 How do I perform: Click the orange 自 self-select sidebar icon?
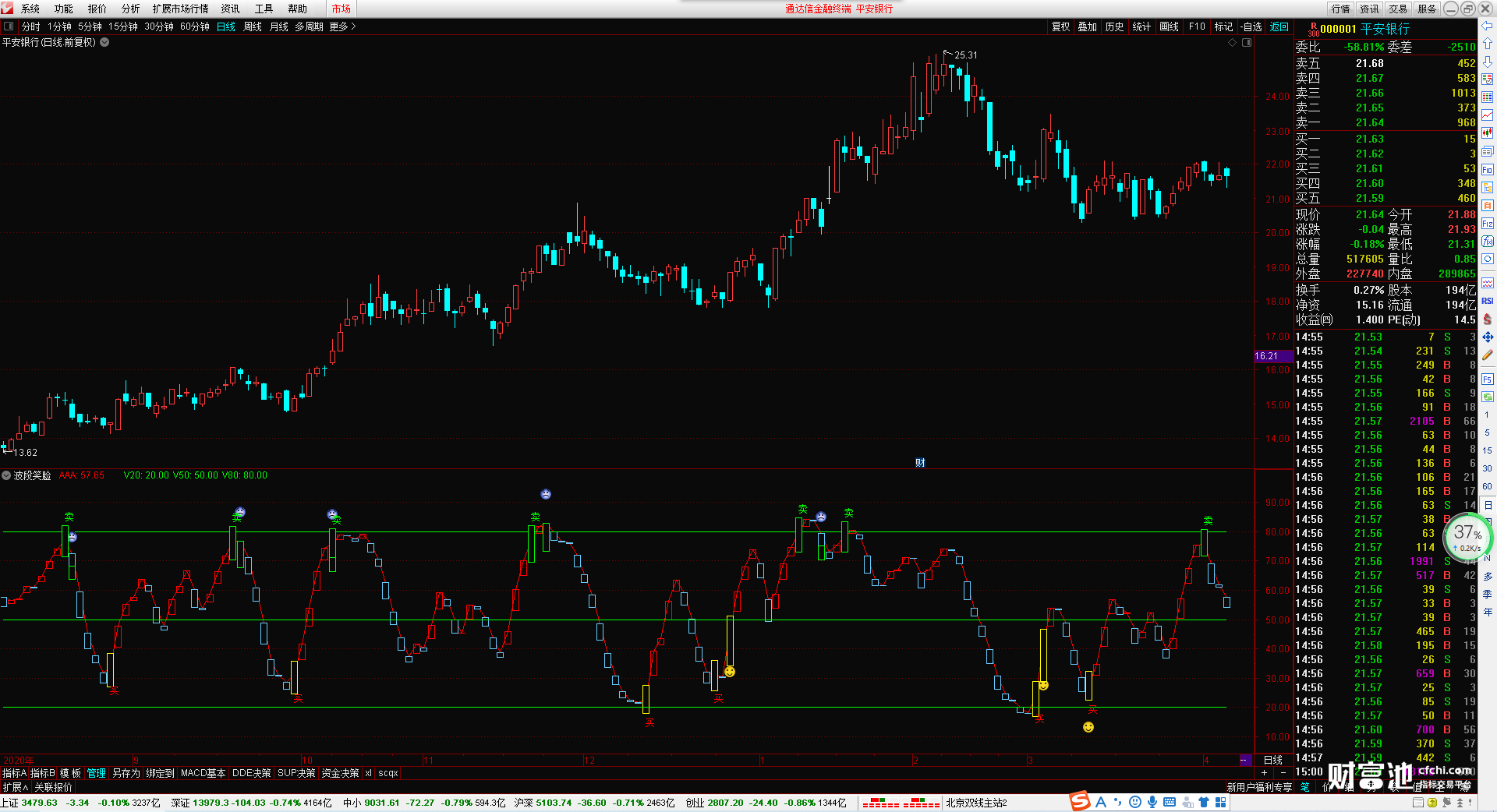pyautogui.click(x=1487, y=205)
